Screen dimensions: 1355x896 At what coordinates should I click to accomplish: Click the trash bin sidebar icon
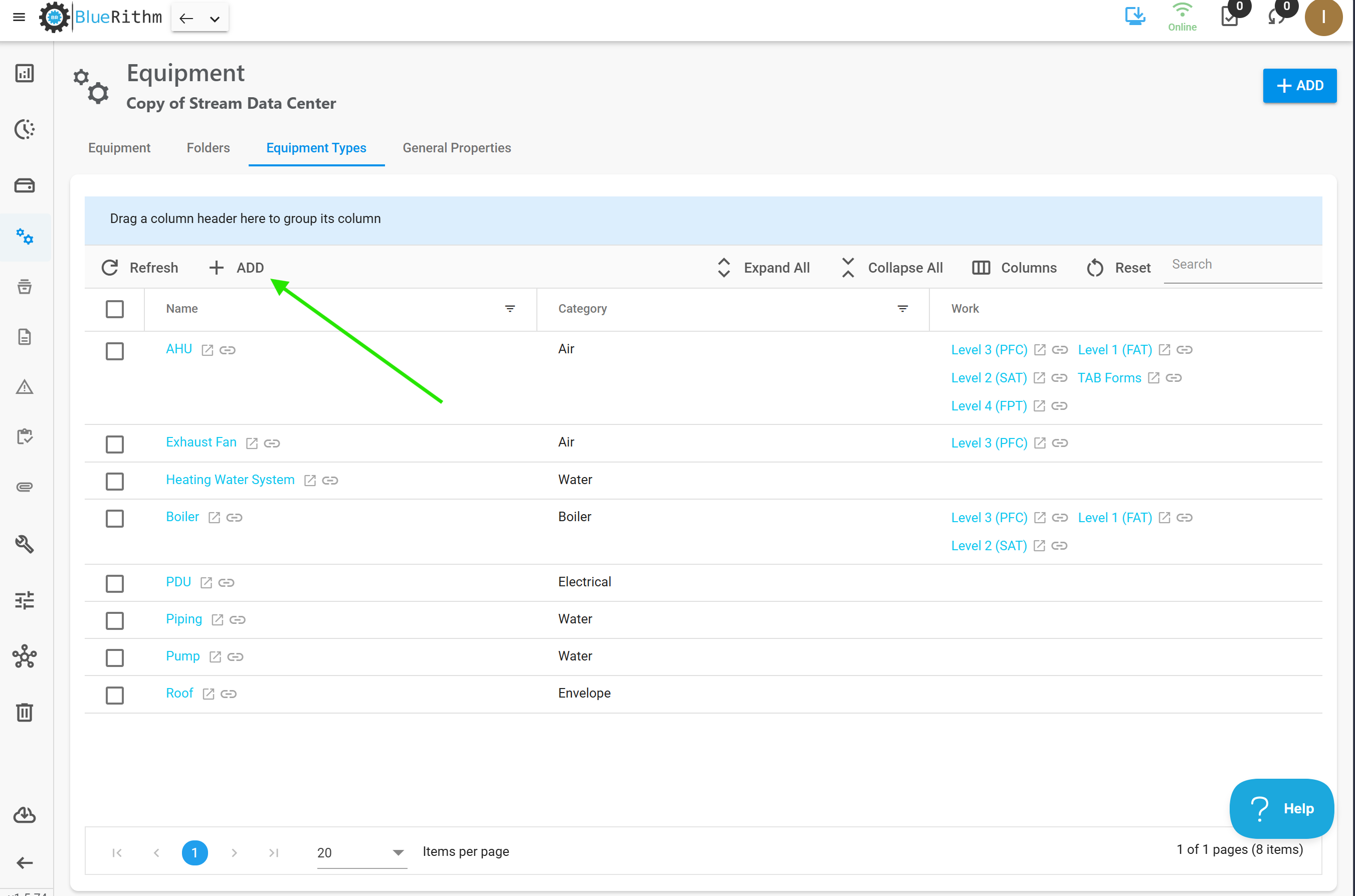click(x=24, y=712)
